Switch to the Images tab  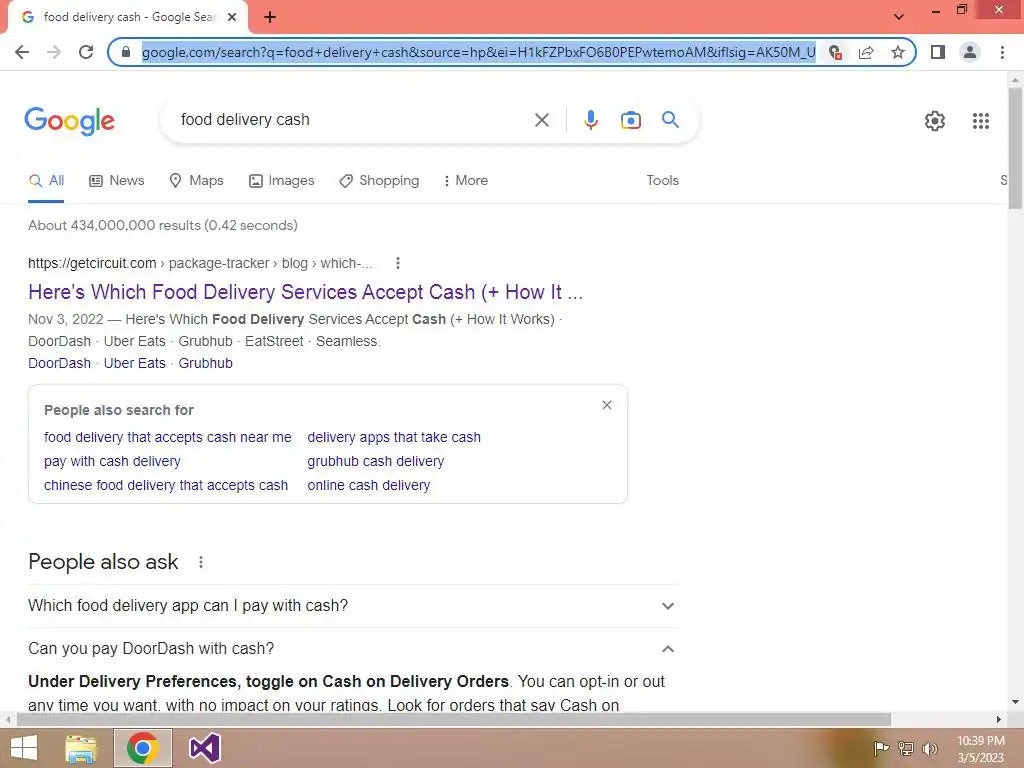point(282,181)
